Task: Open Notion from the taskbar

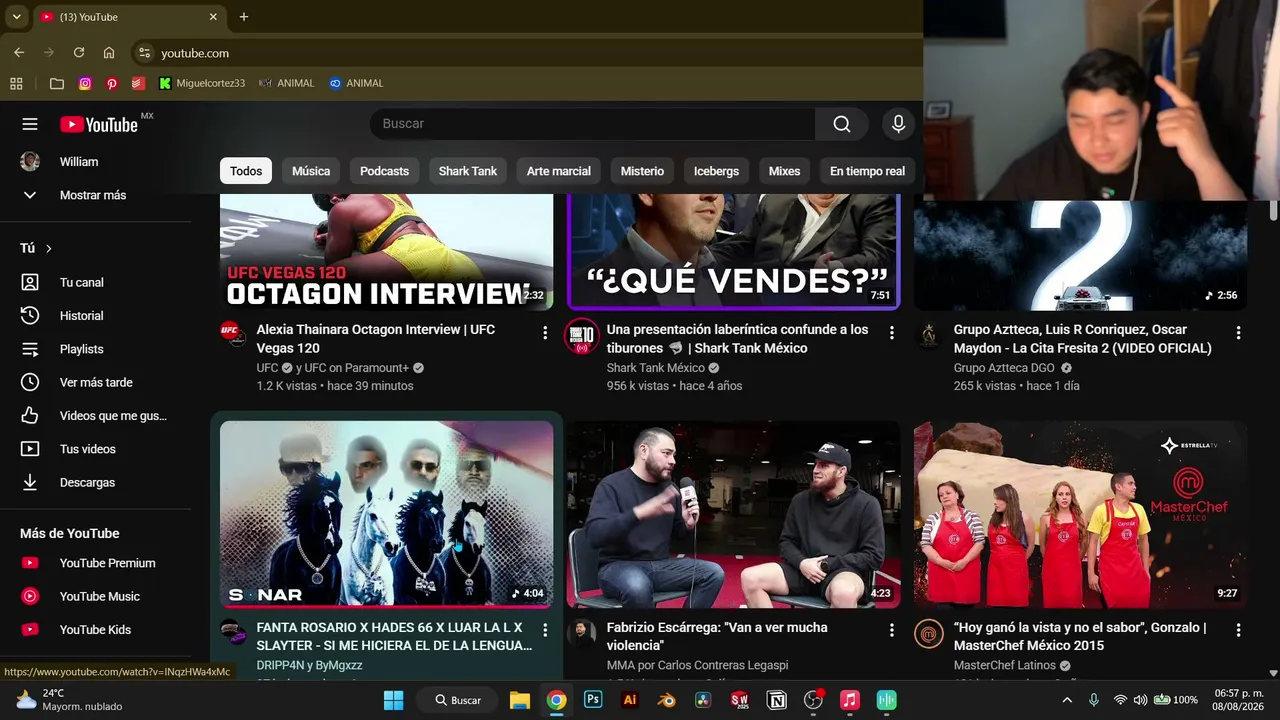Action: [776, 700]
